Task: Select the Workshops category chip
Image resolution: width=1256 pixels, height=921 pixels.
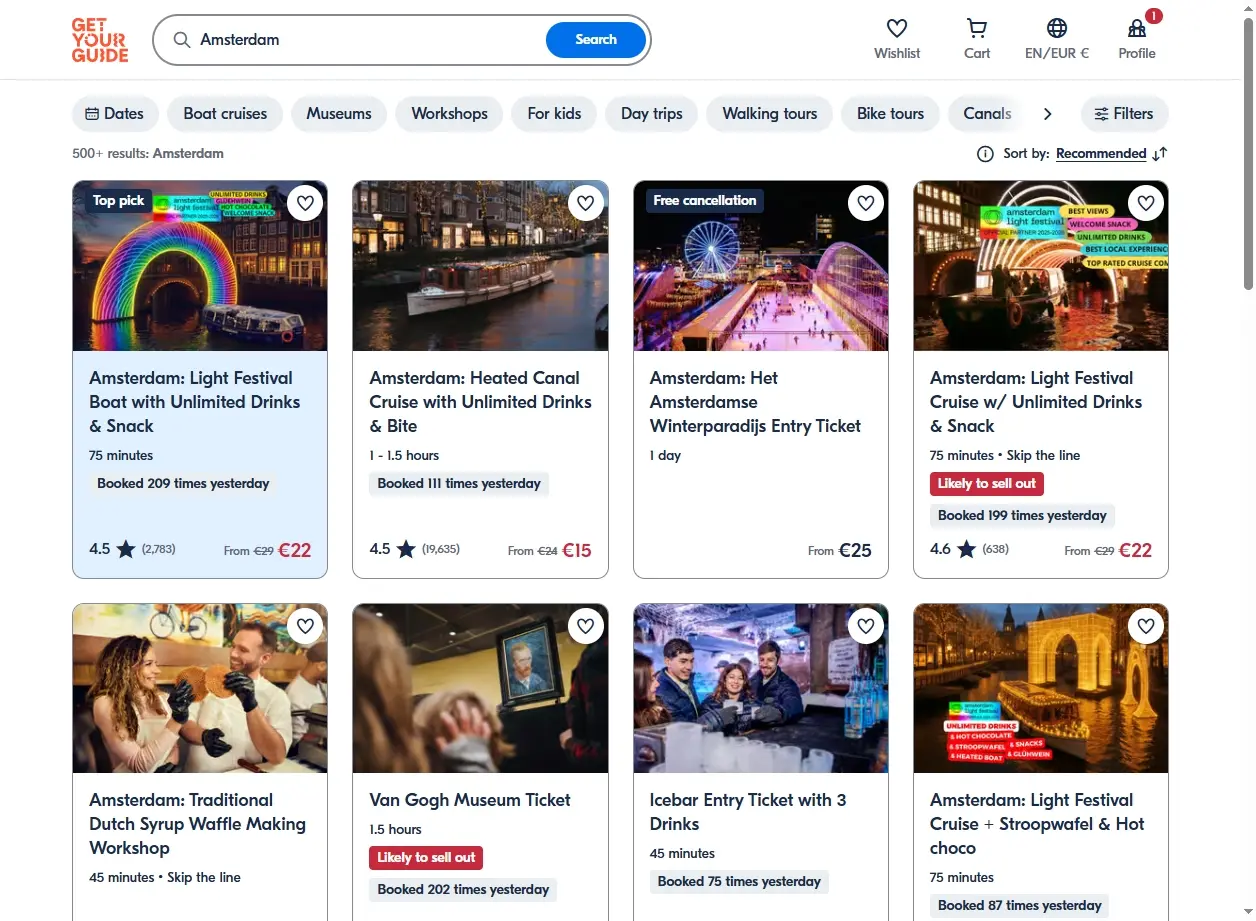Action: 449,114
